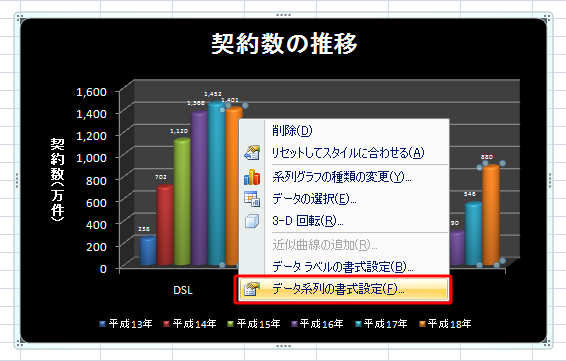Click the orange 880 bar on the right
566x361 pixels.
click(x=491, y=215)
